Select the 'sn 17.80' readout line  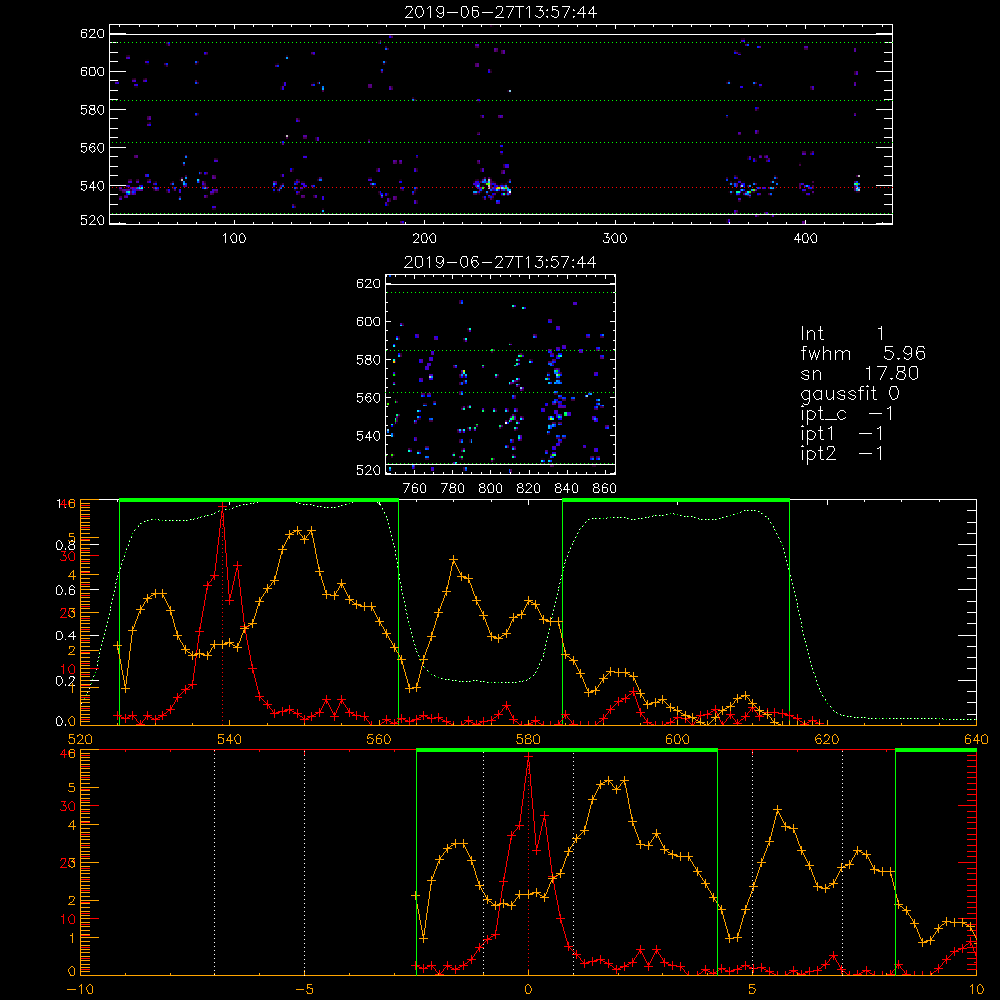click(860, 373)
